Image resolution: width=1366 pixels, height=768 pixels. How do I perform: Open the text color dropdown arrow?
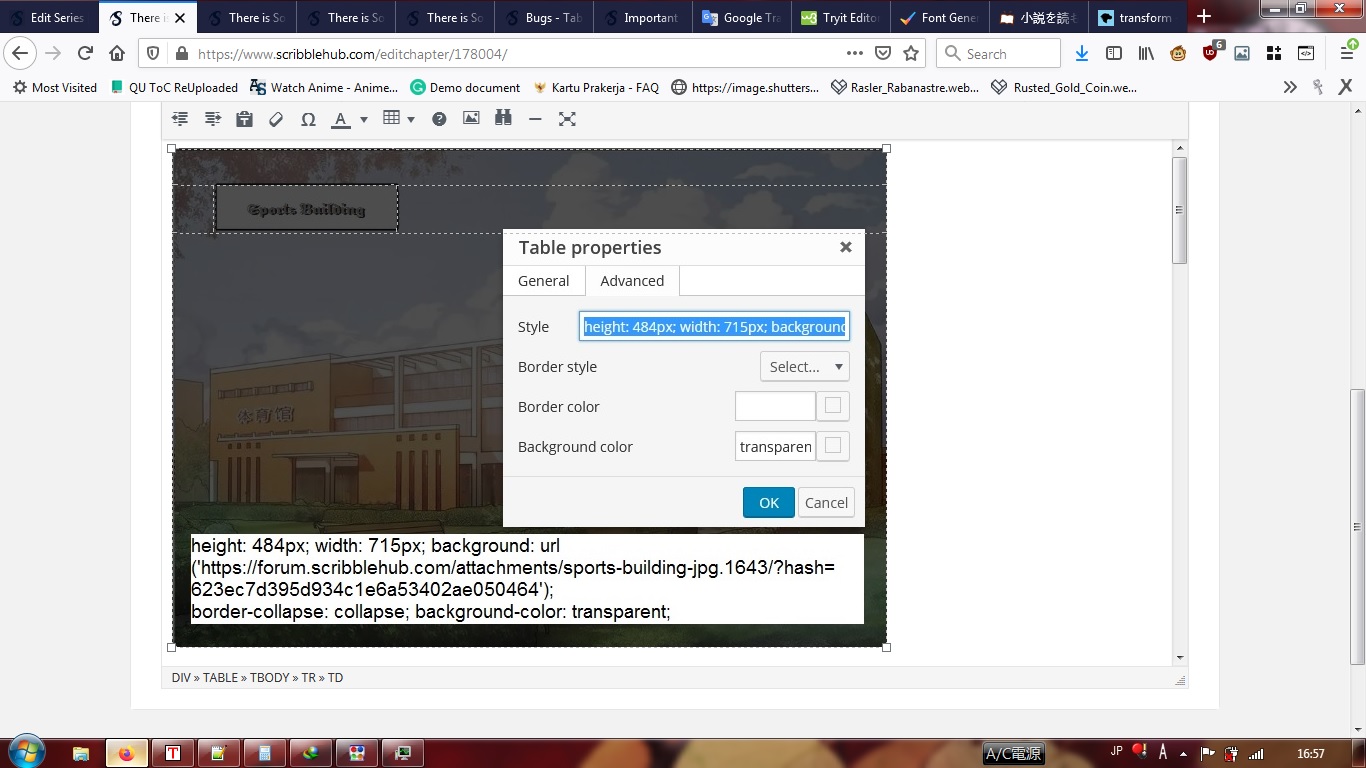(363, 120)
